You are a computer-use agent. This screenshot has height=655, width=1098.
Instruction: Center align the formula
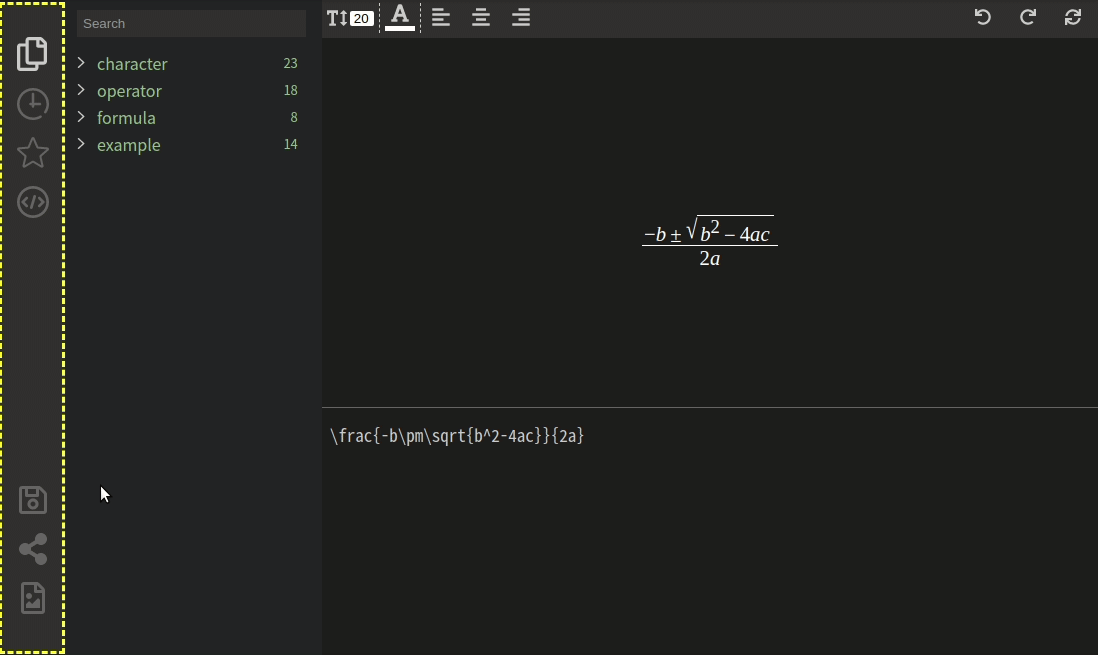point(480,17)
